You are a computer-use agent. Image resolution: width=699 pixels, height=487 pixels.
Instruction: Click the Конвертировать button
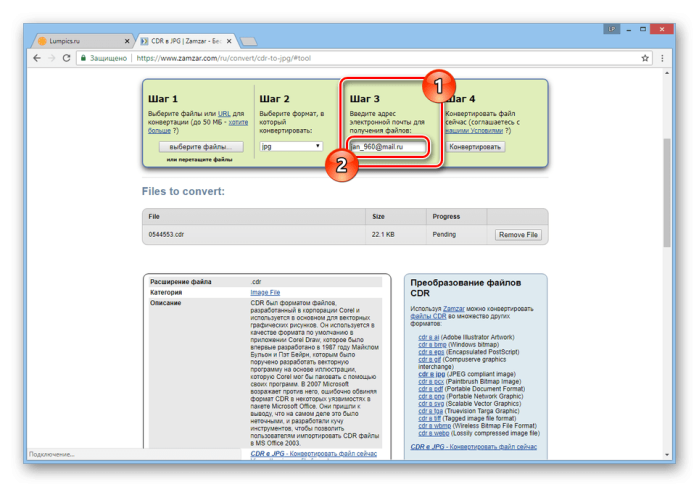pyautogui.click(x=475, y=147)
